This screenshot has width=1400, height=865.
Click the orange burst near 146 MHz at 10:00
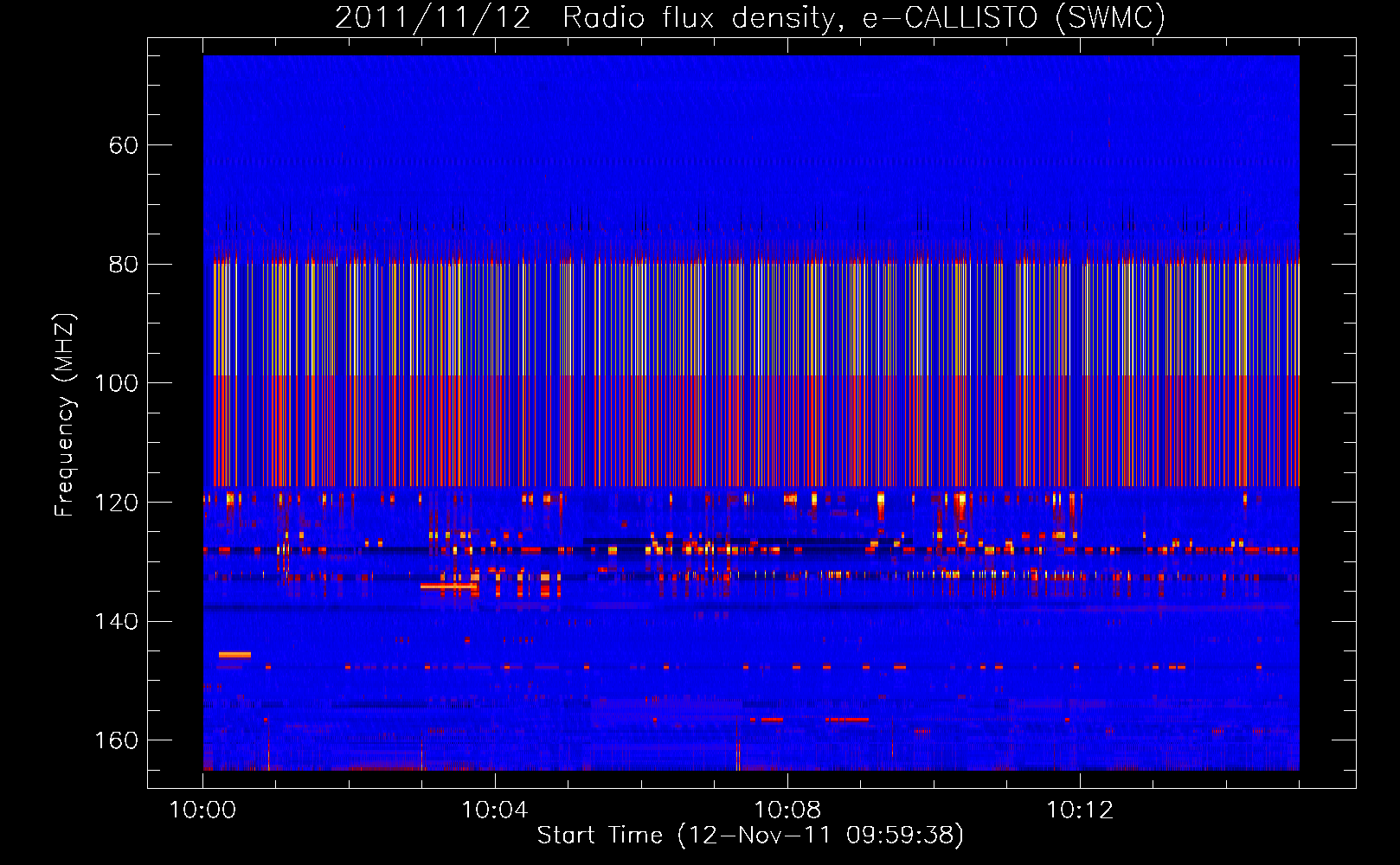tap(234, 655)
